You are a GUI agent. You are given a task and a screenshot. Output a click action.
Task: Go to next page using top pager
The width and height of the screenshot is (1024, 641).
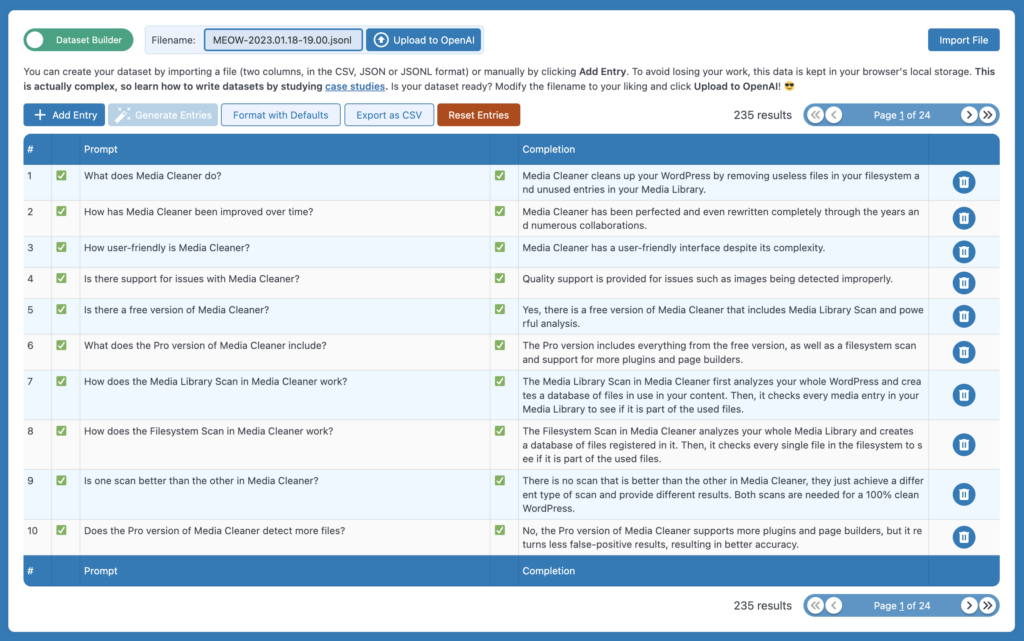coord(968,115)
